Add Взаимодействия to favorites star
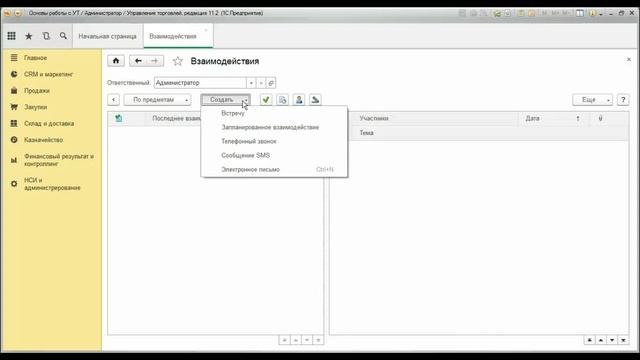Screen dimensions: 640x360 pos(178,61)
